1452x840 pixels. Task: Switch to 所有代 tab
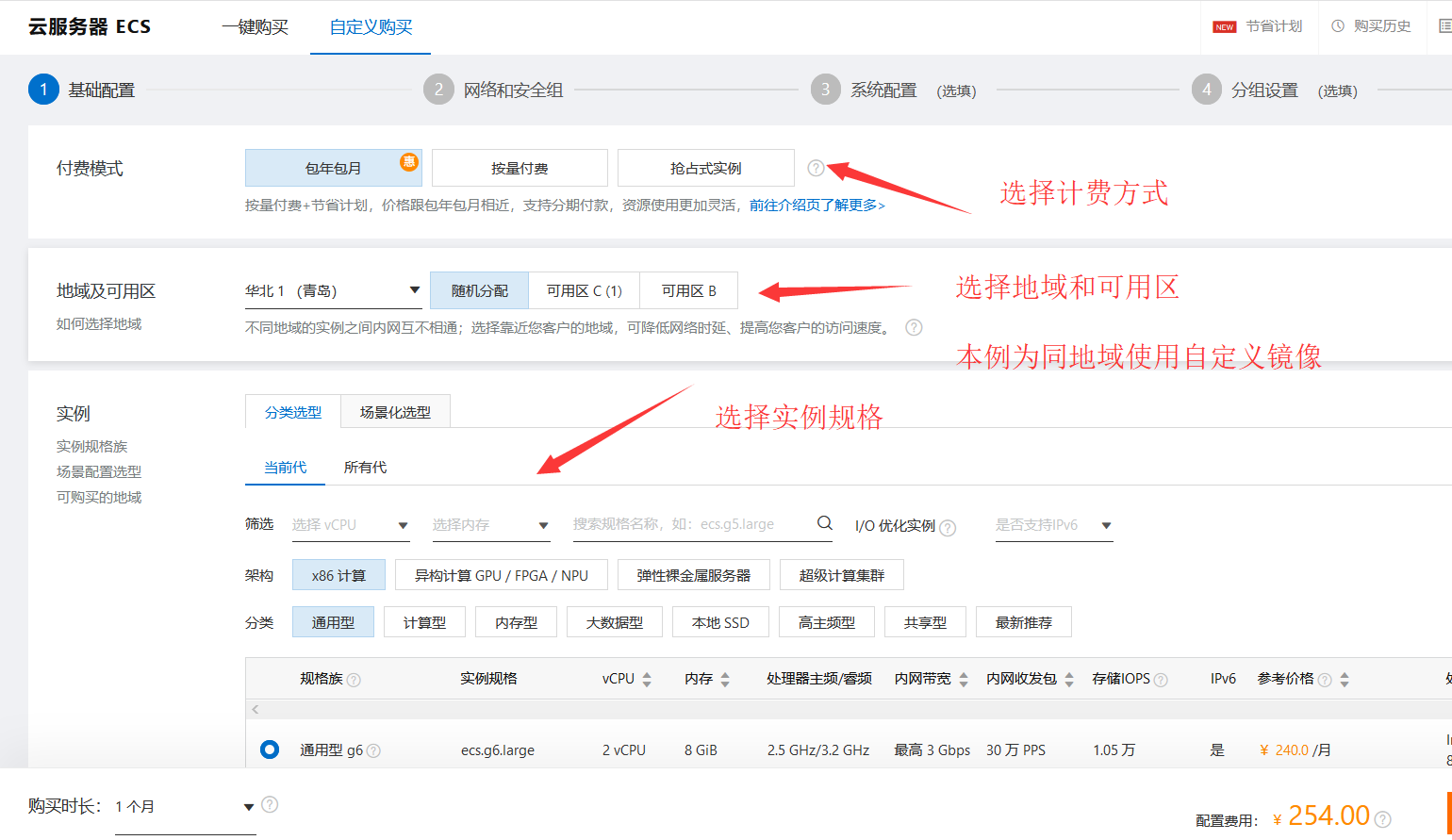365,467
